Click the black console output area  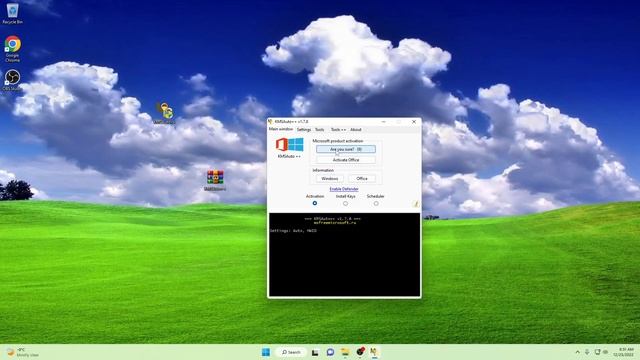click(344, 255)
